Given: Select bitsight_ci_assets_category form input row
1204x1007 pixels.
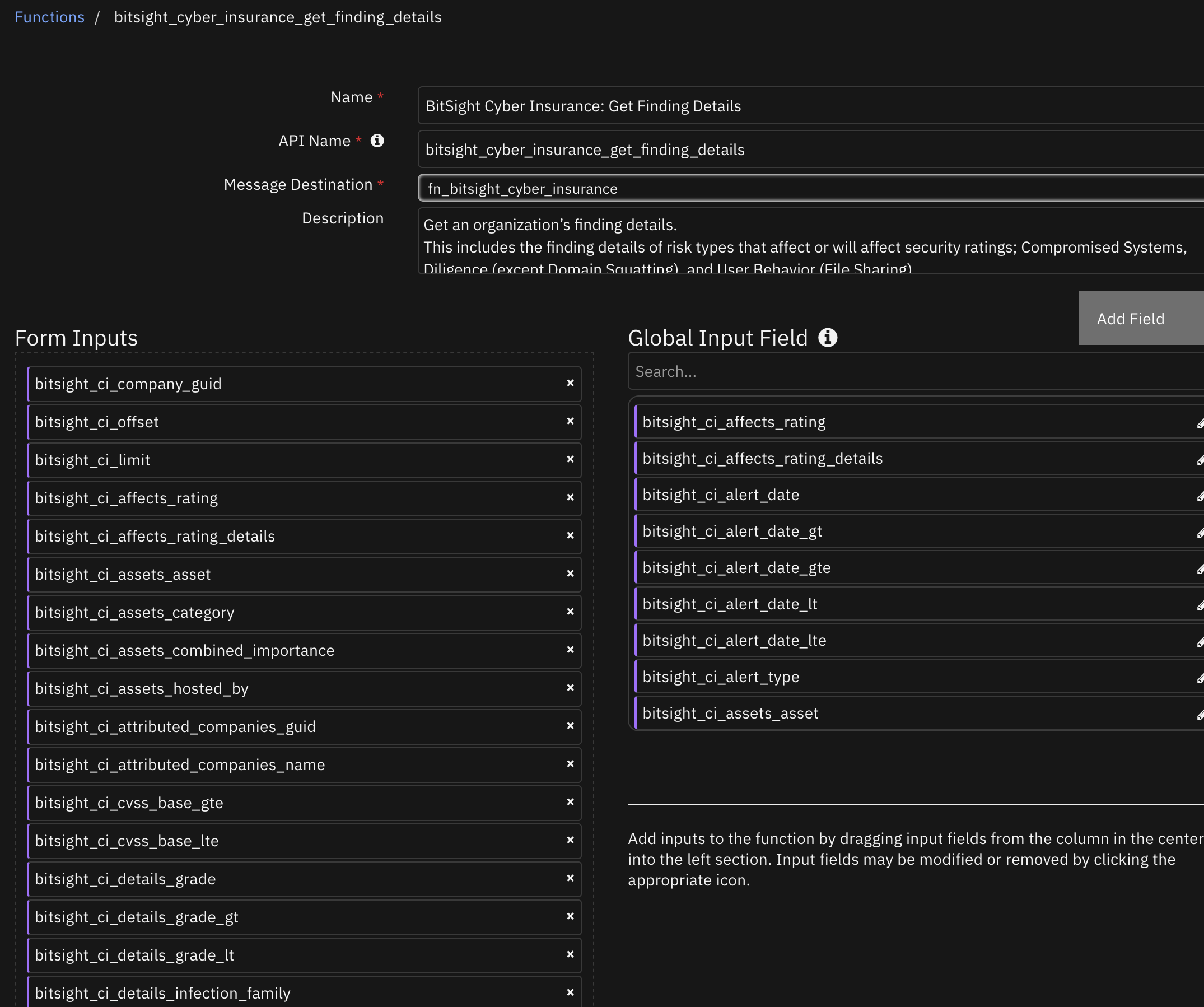Looking at the screenshot, I should (304, 613).
